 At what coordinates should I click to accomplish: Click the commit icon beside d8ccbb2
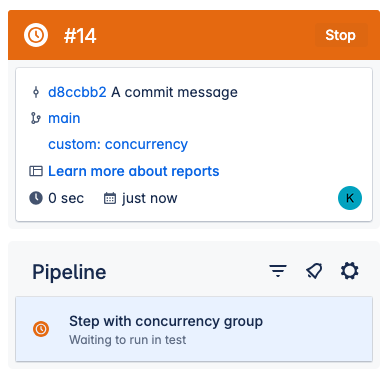coord(36,92)
